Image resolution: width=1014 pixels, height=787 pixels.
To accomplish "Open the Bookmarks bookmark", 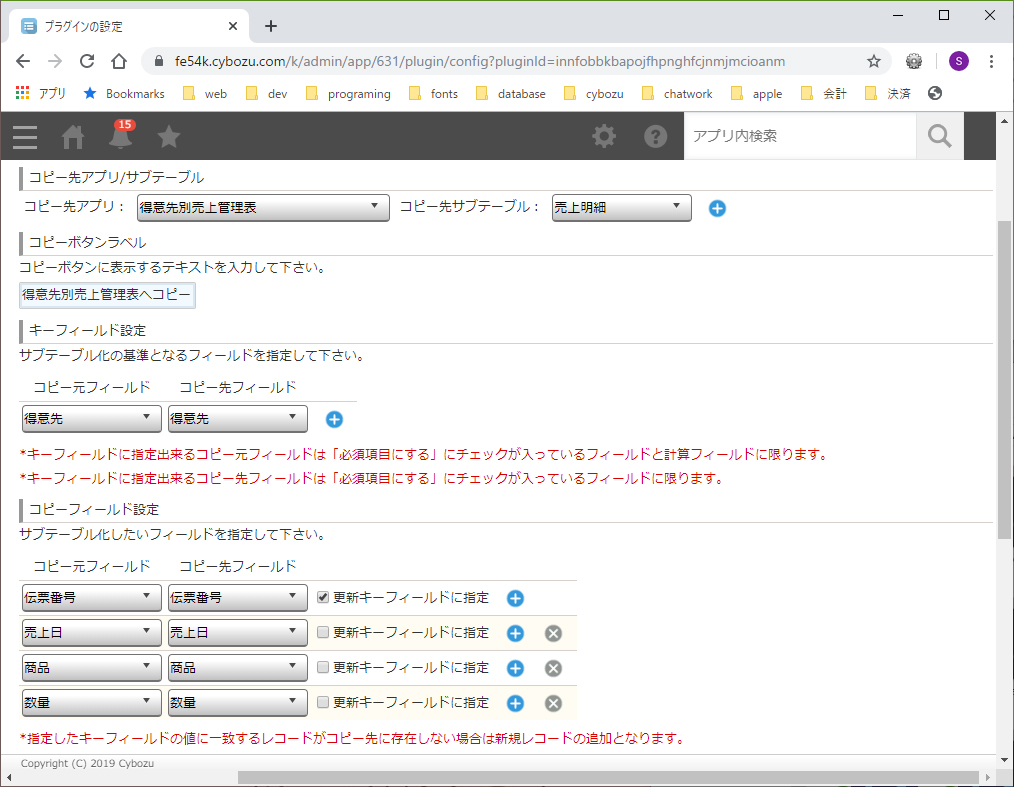I will point(124,94).
